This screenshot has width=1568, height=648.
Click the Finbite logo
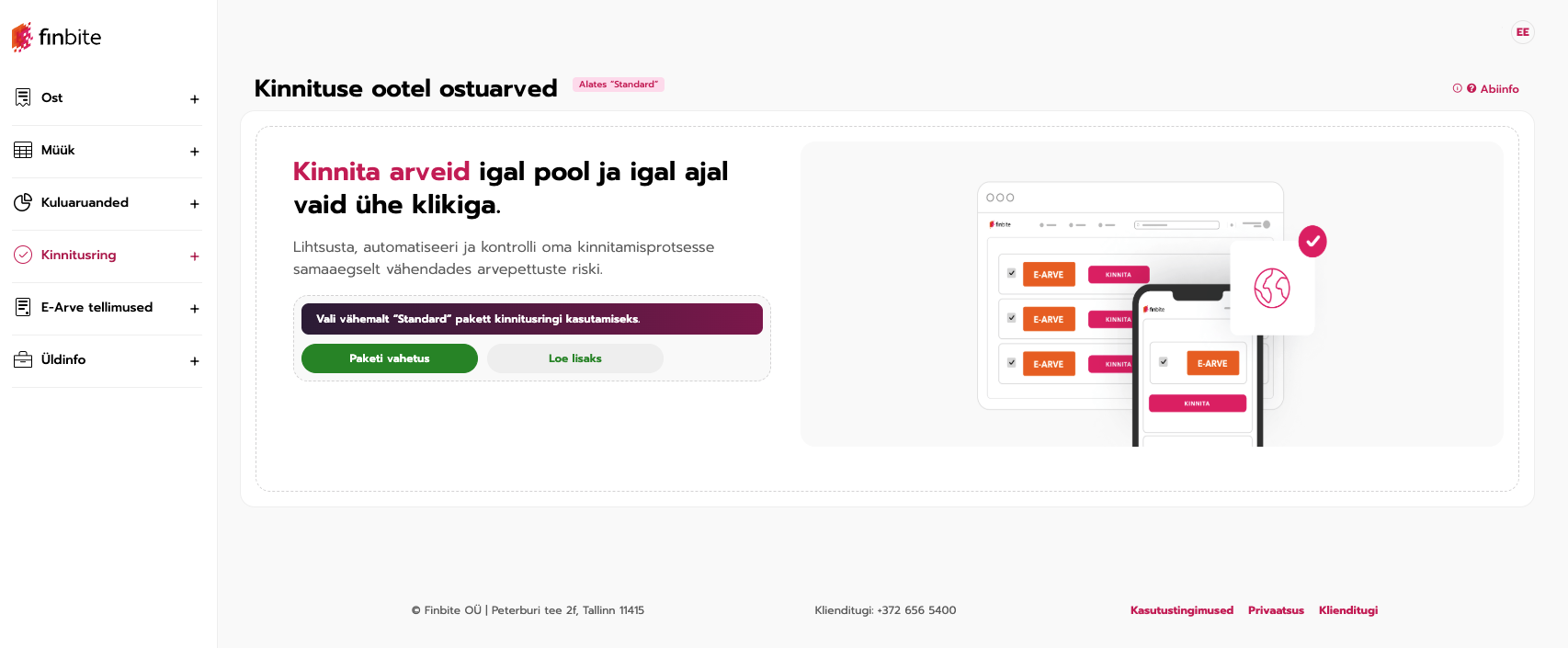click(x=56, y=37)
